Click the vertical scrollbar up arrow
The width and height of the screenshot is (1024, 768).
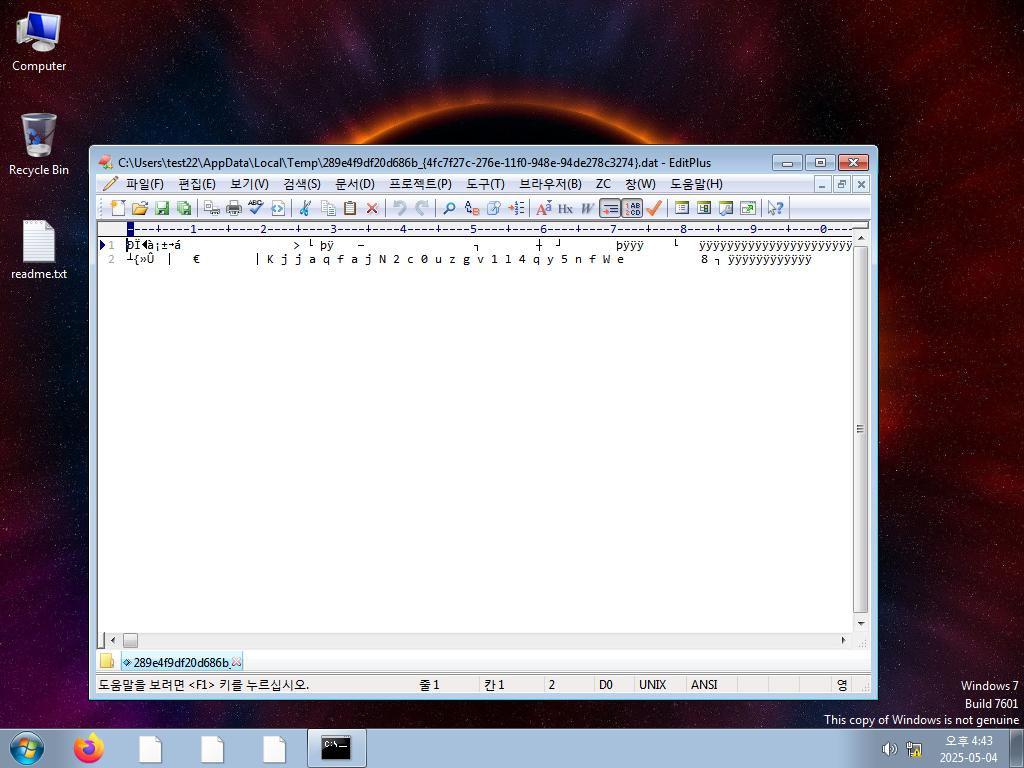pyautogui.click(x=861, y=238)
